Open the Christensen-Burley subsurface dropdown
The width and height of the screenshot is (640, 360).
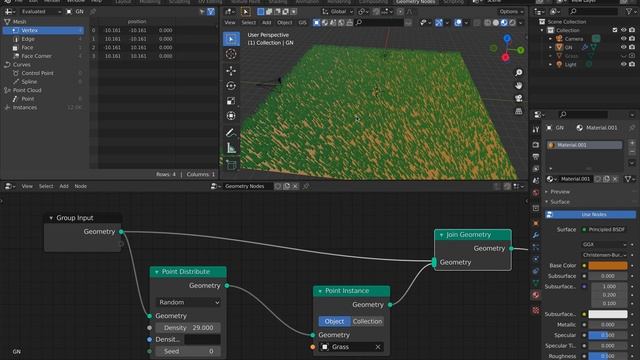tap(604, 255)
